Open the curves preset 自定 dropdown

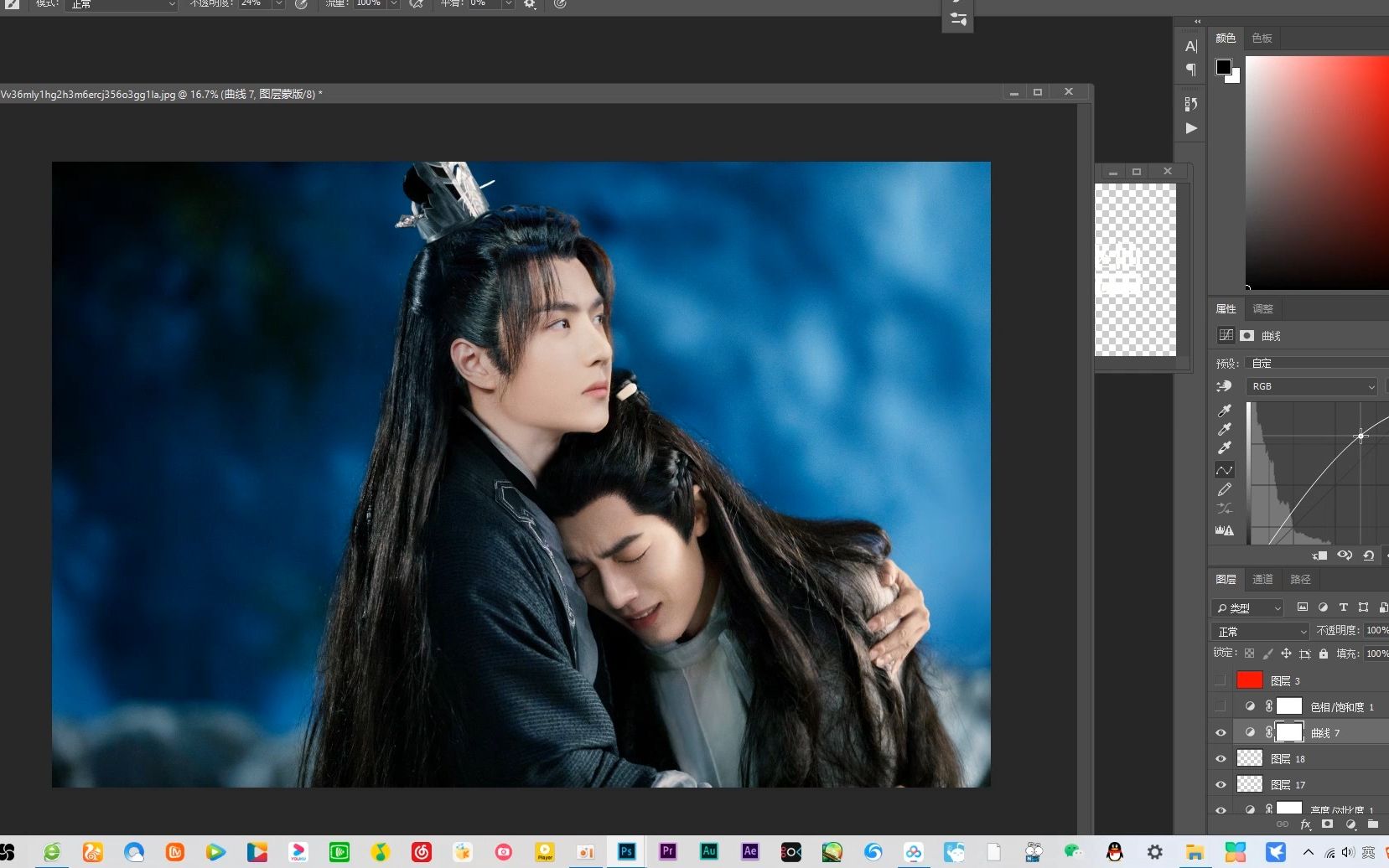coord(1316,363)
